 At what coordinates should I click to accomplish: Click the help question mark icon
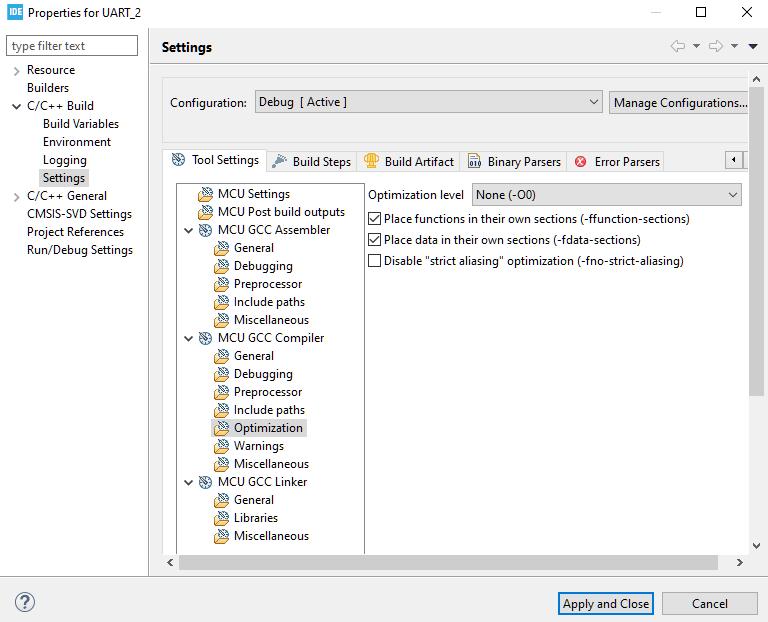26,602
